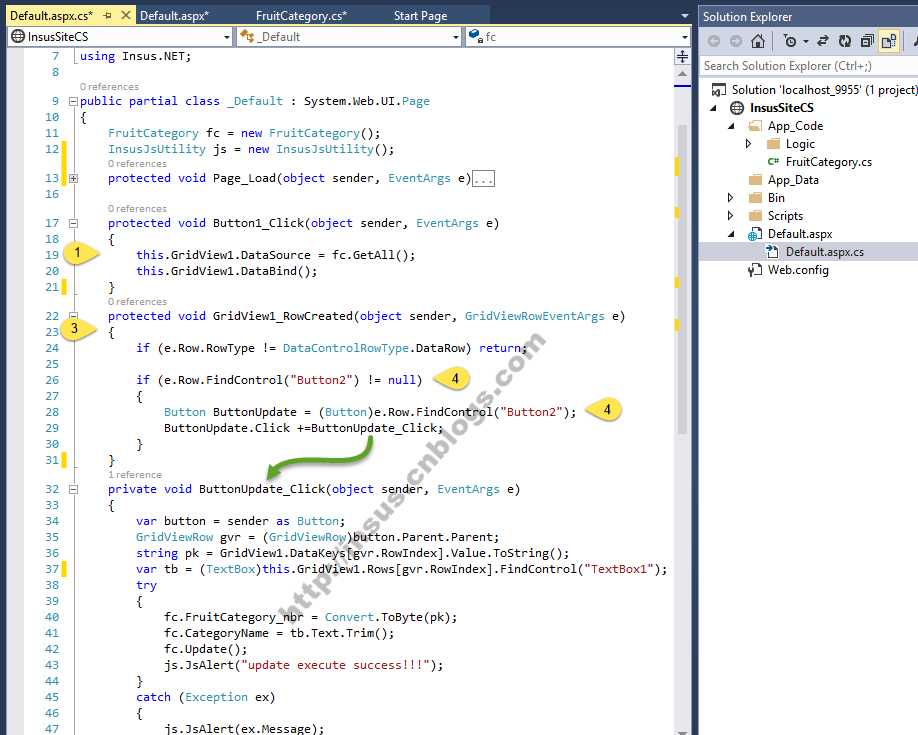Select the Scripts folder
Viewport: 918px width, 735px height.
coord(785,216)
